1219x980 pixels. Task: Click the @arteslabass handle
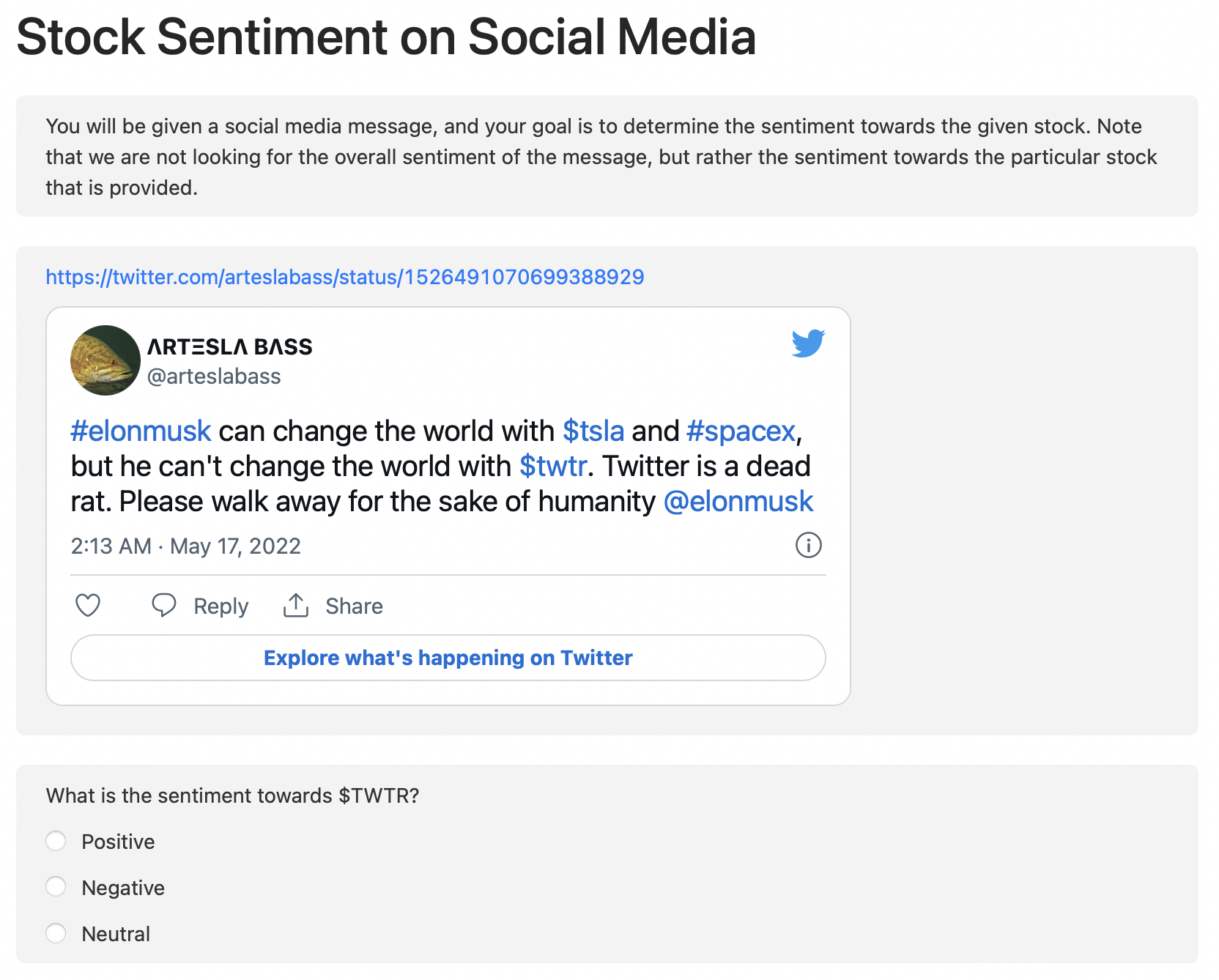tap(214, 376)
